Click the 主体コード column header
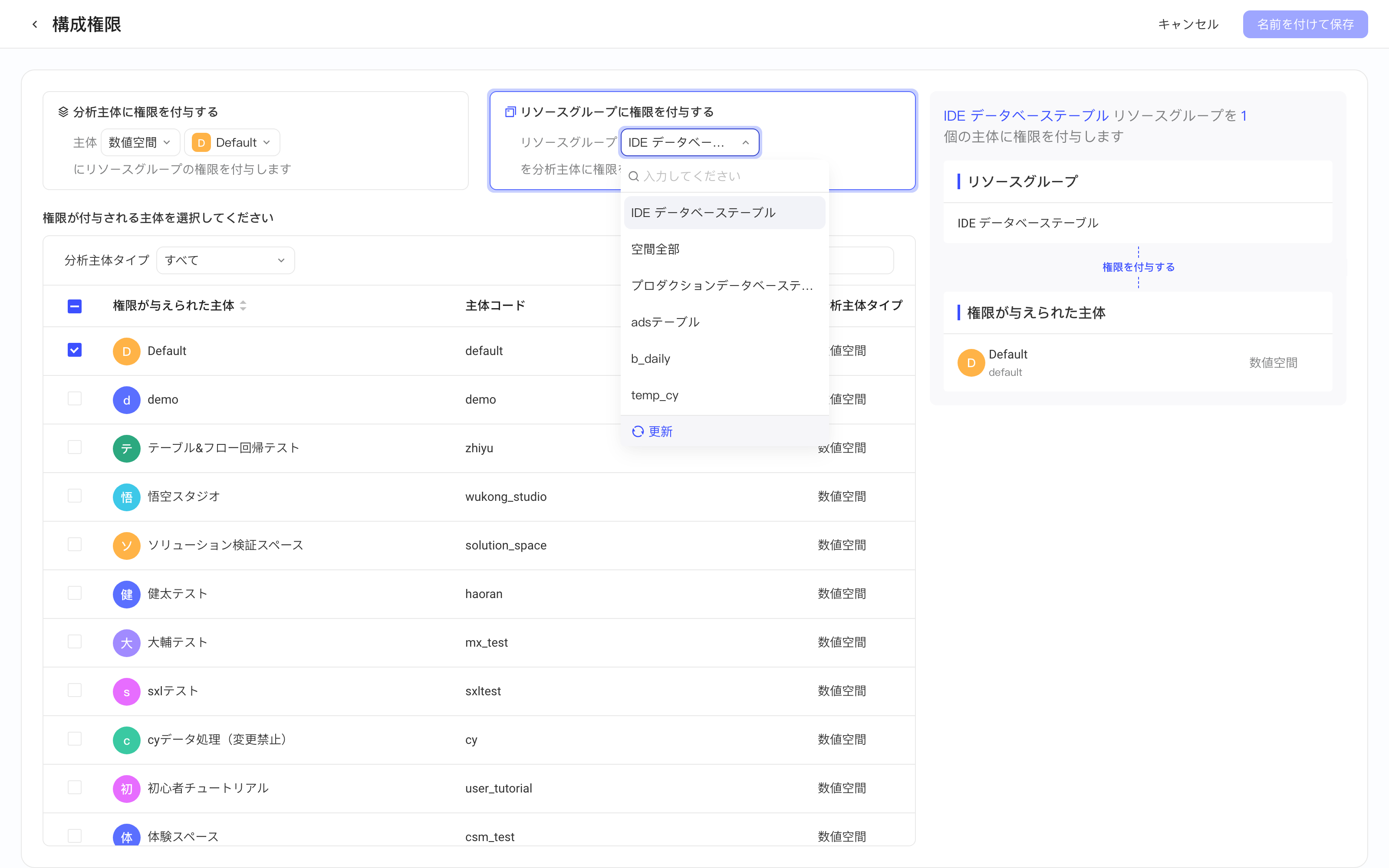The height and width of the screenshot is (868, 1389). pyautogui.click(x=495, y=306)
